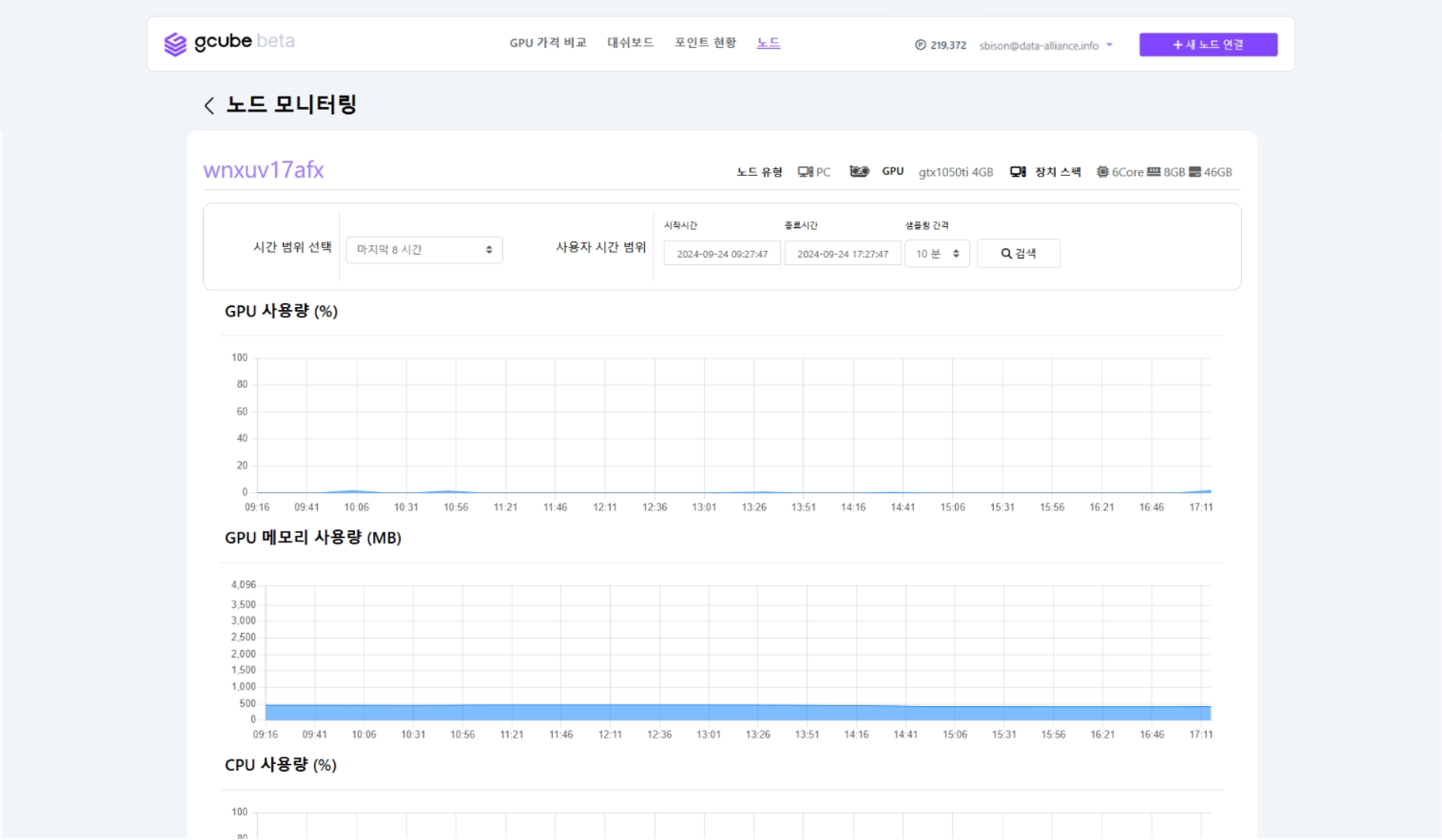Image resolution: width=1442 pixels, height=840 pixels.
Task: Click the 219,372 points value
Action: (x=947, y=45)
